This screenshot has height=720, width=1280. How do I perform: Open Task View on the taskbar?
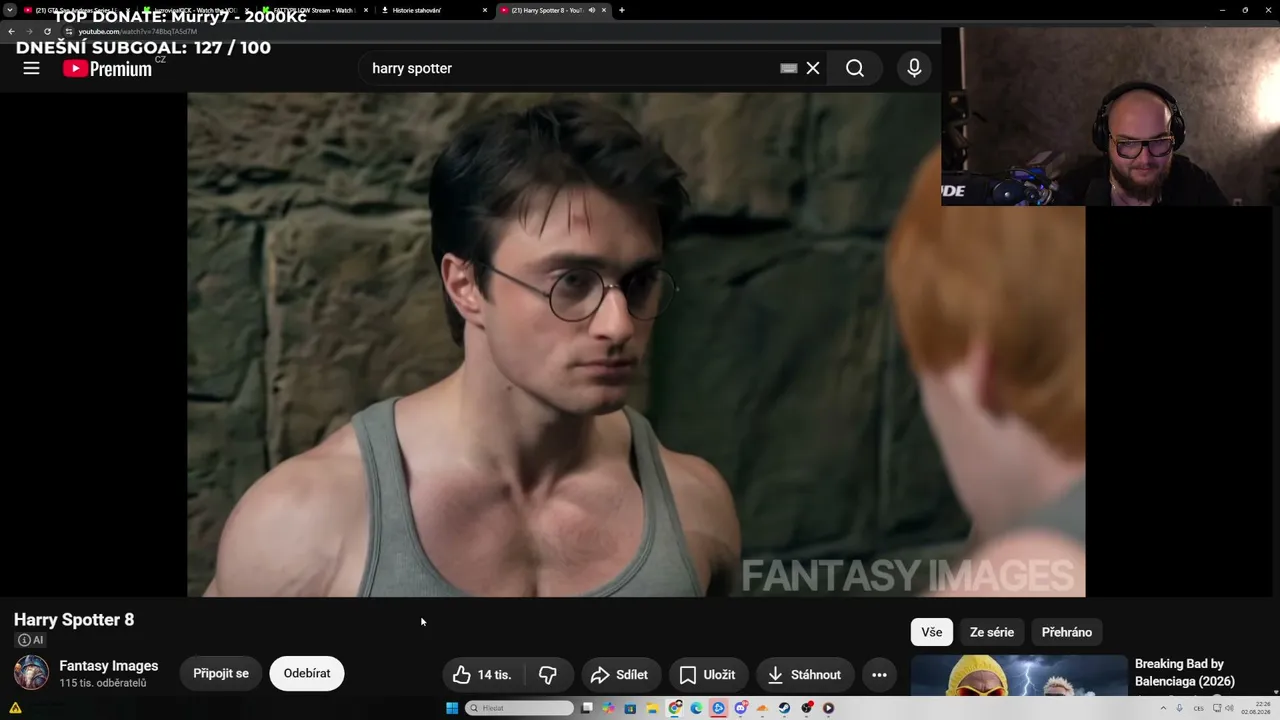pos(587,708)
